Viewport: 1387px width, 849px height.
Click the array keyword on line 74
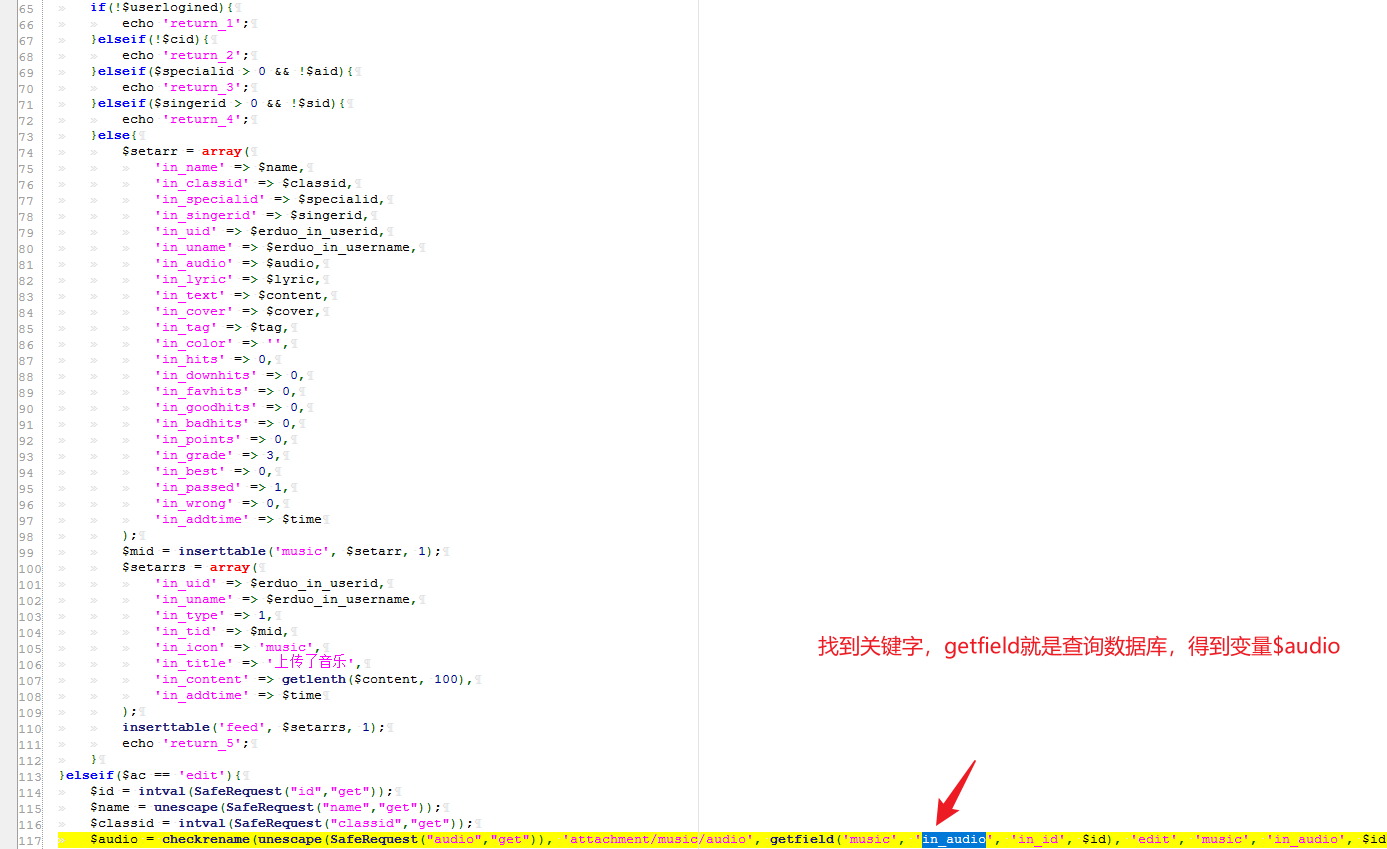tap(222, 151)
